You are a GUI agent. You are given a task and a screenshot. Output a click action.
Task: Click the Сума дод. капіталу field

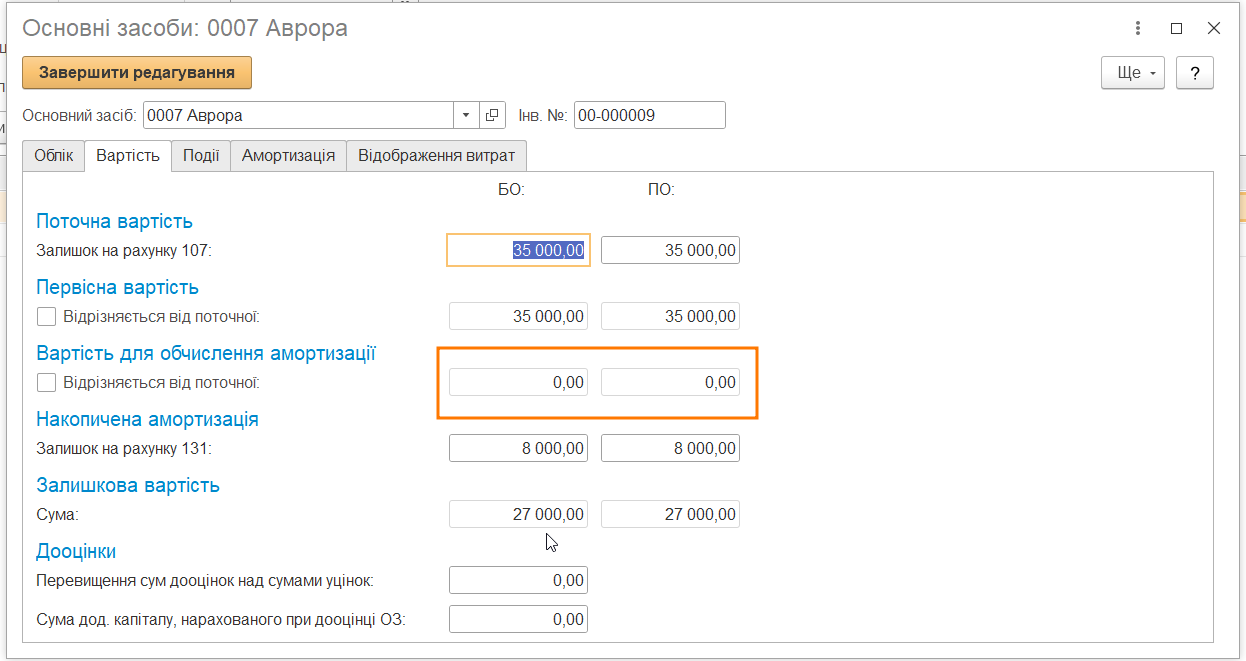(x=518, y=619)
